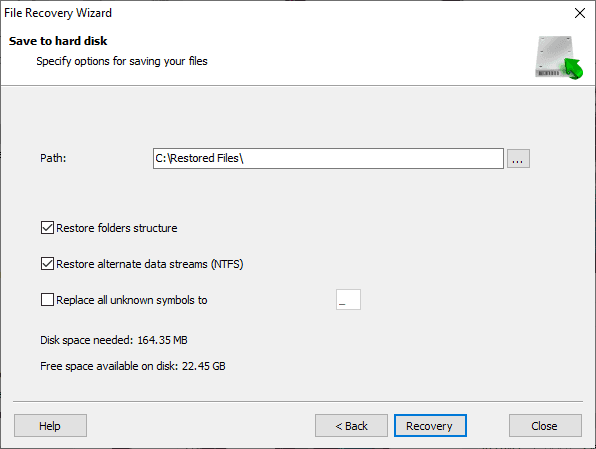Image resolution: width=596 pixels, height=449 pixels.
Task: Click the Close button at bottom
Action: (545, 425)
